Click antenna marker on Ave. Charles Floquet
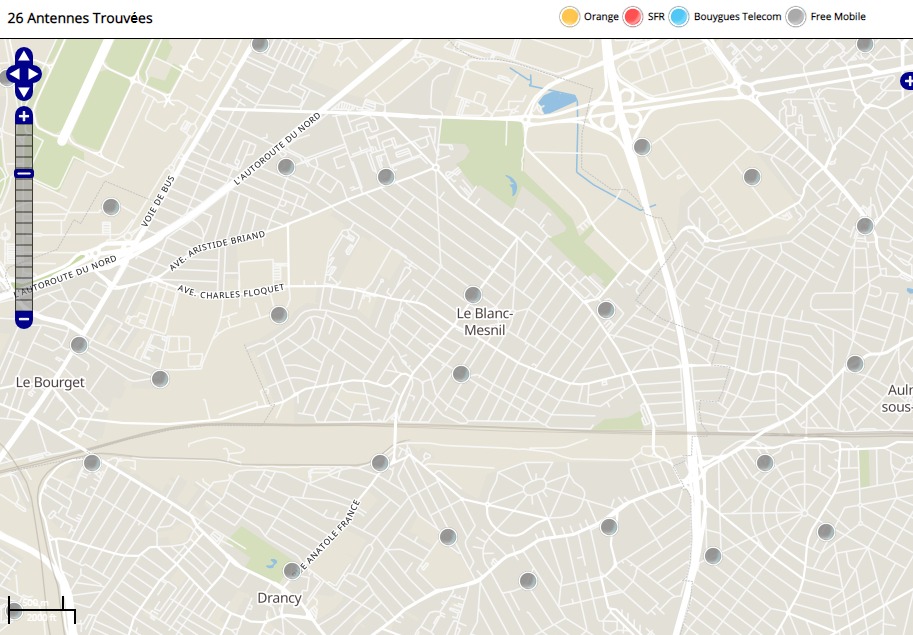 pyautogui.click(x=279, y=315)
